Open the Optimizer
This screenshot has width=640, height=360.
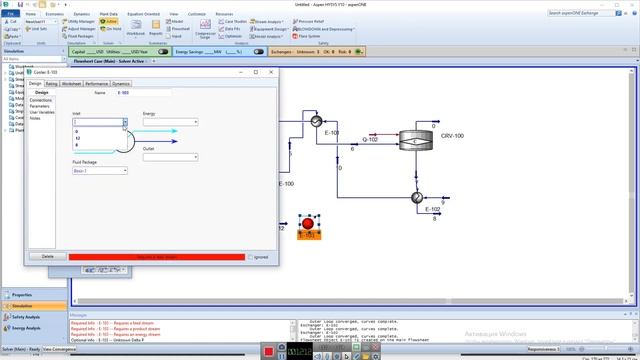click(230, 36)
